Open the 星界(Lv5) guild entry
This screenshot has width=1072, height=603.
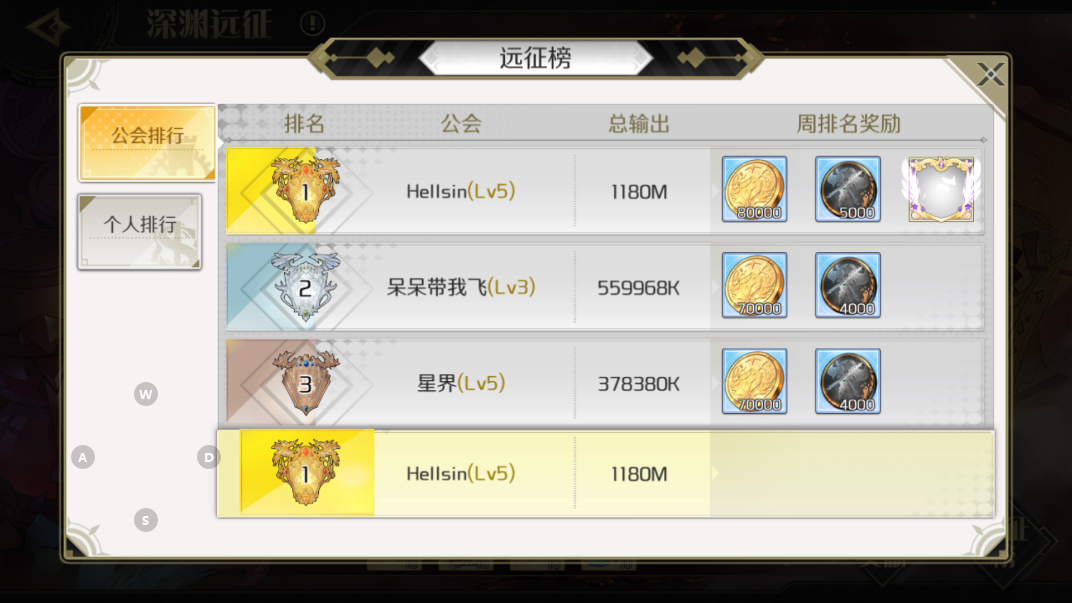(460, 383)
